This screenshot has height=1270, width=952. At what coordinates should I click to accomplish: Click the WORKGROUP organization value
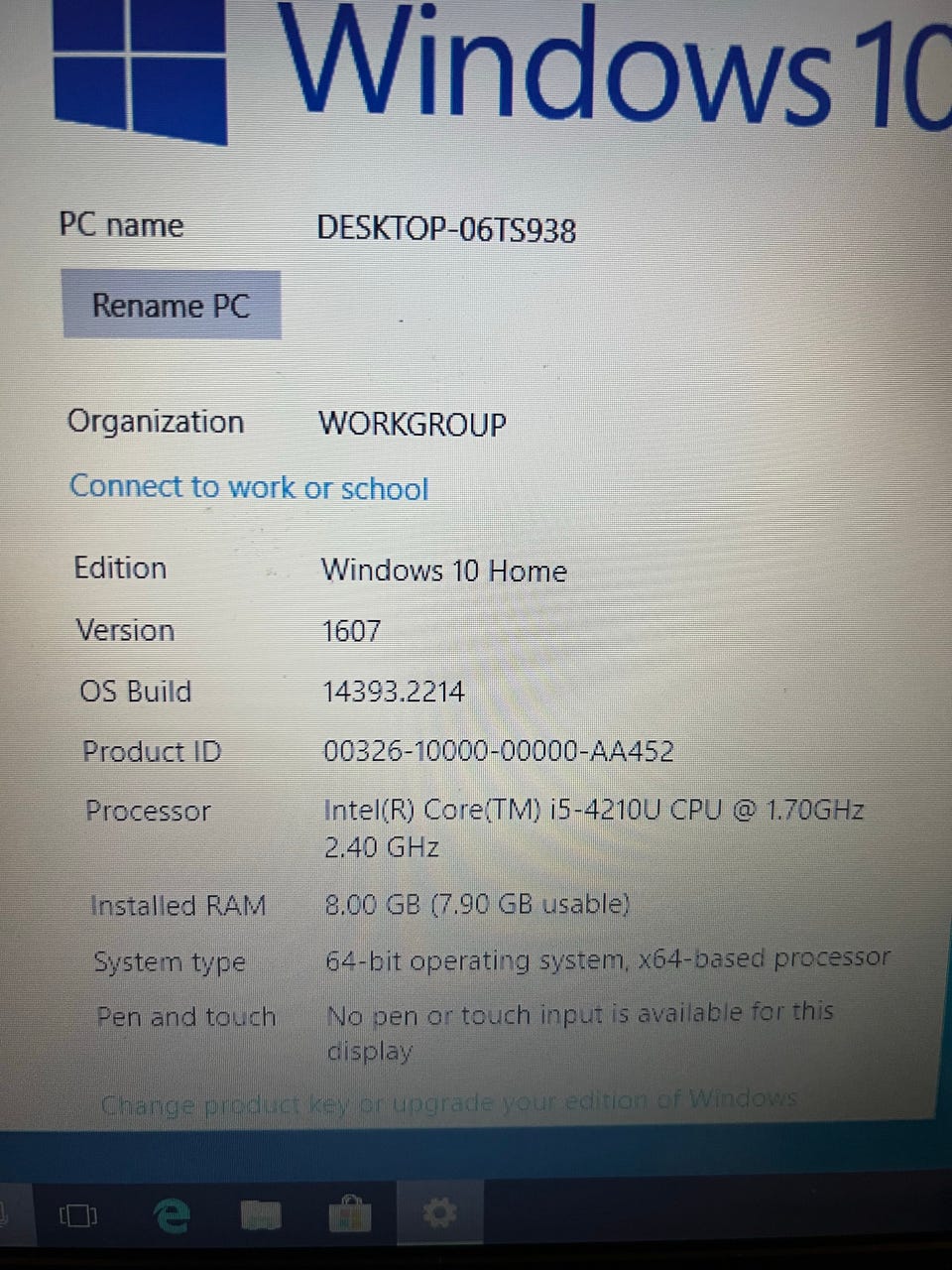[x=413, y=425]
